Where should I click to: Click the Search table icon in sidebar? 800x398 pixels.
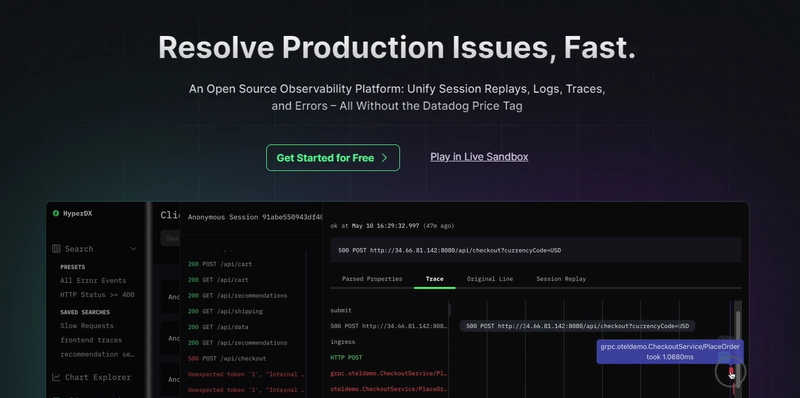(x=56, y=248)
